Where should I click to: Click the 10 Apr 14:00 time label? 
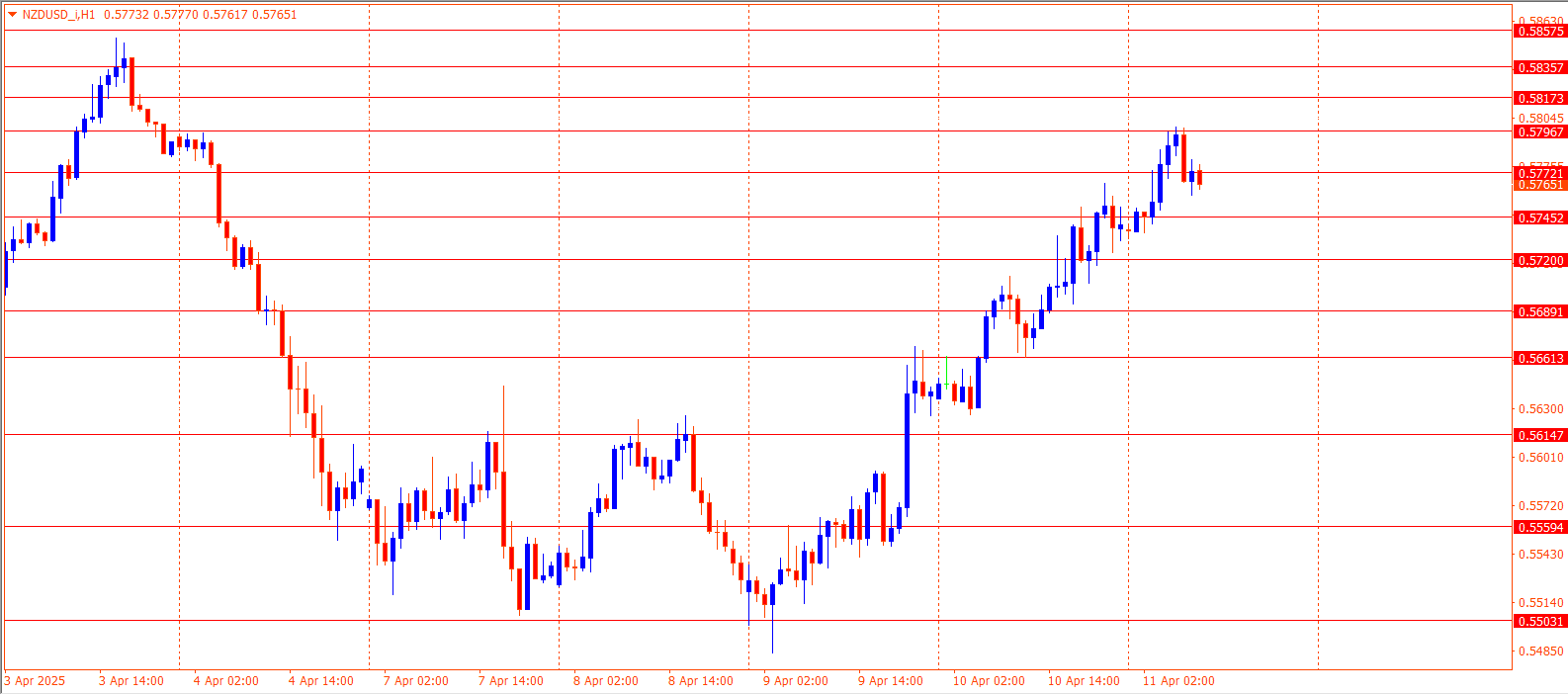click(1084, 681)
